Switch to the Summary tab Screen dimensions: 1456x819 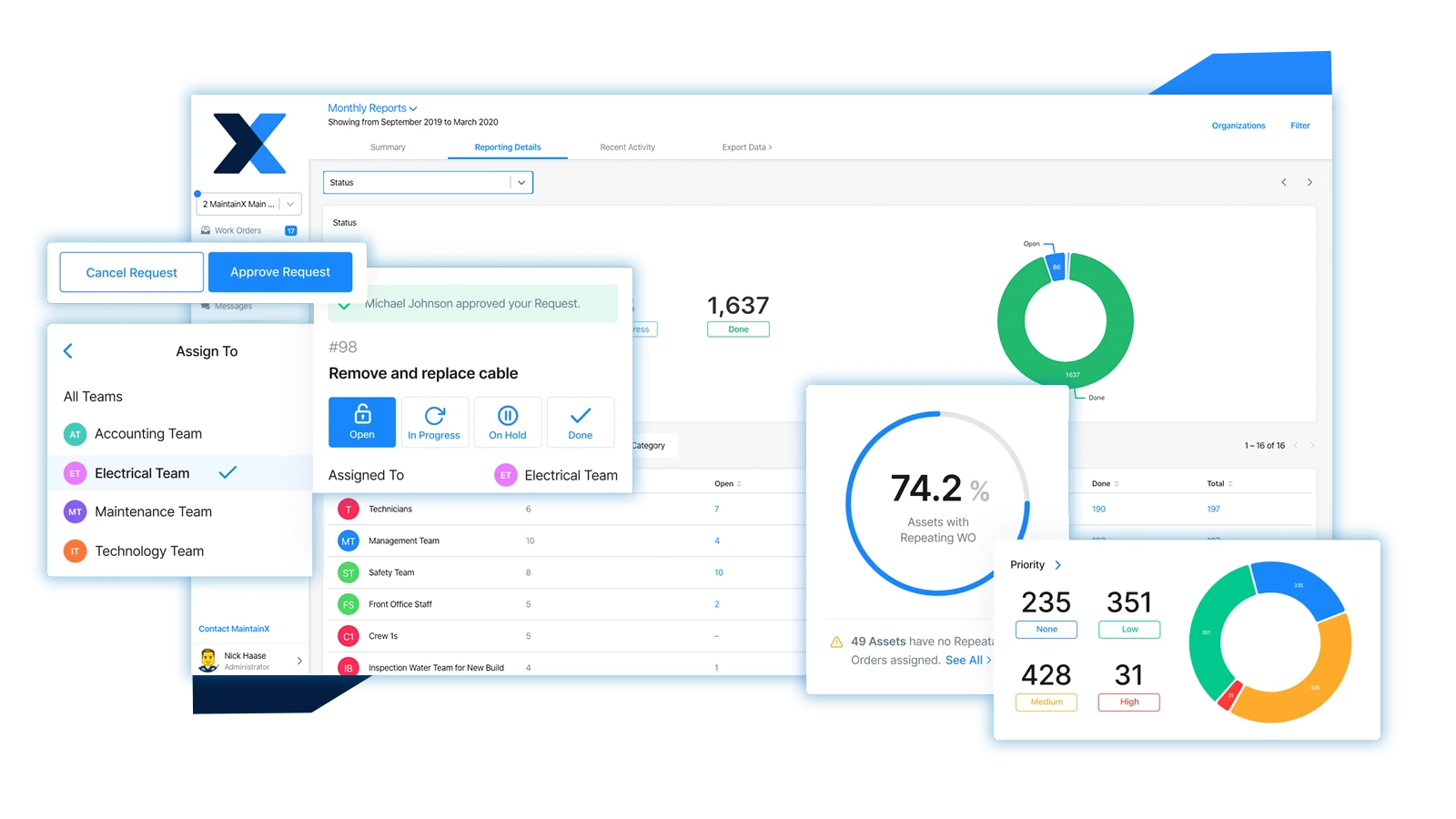tap(388, 147)
